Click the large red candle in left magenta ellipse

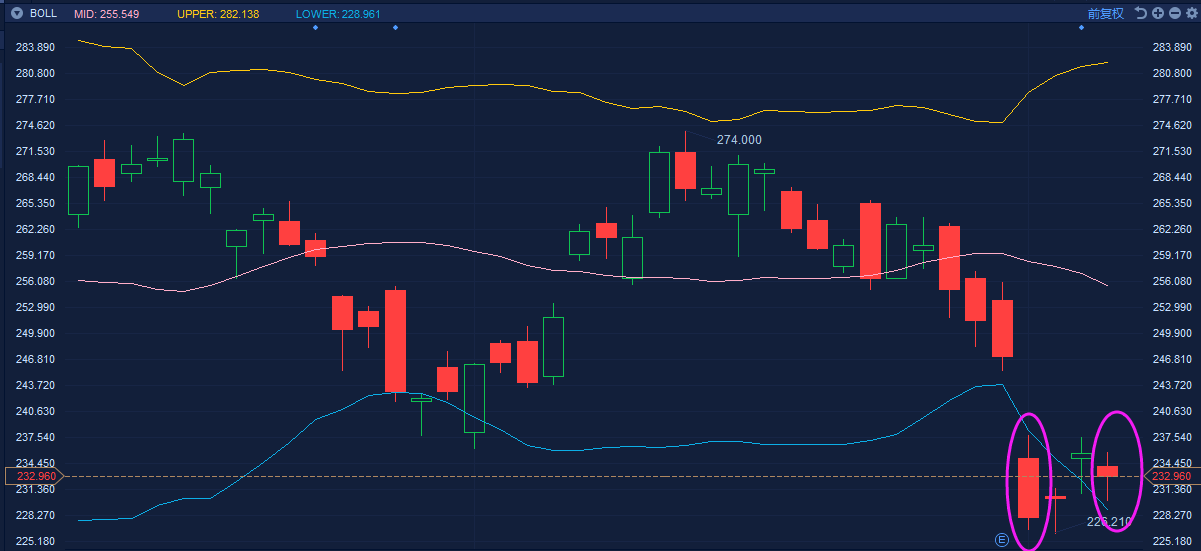(1029, 487)
